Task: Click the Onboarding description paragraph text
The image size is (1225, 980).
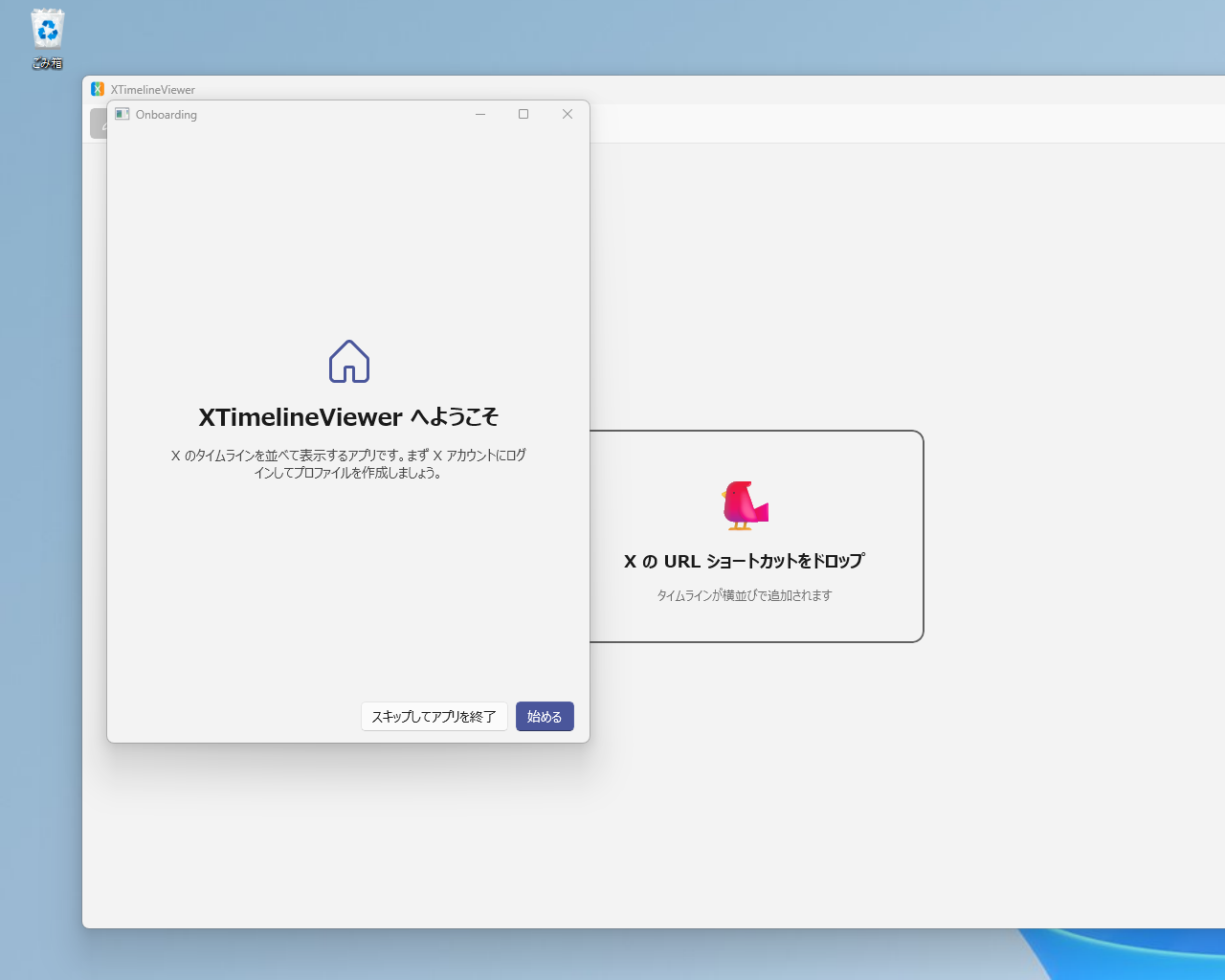Action: 348,464
